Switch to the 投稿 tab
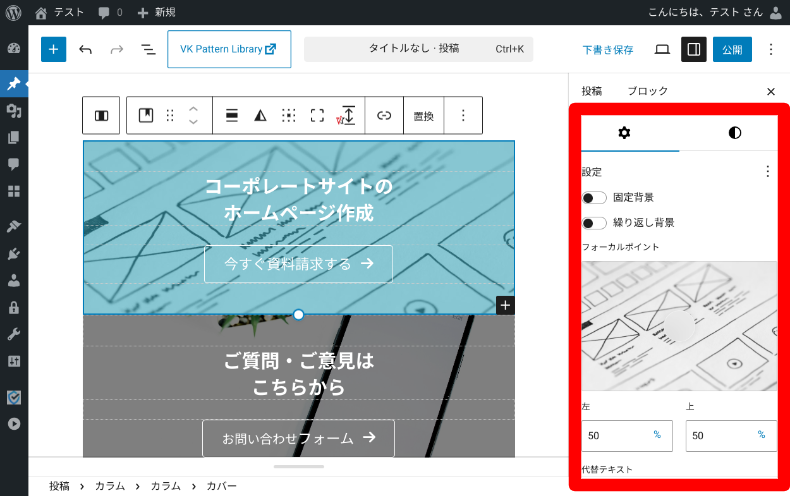 click(x=591, y=91)
